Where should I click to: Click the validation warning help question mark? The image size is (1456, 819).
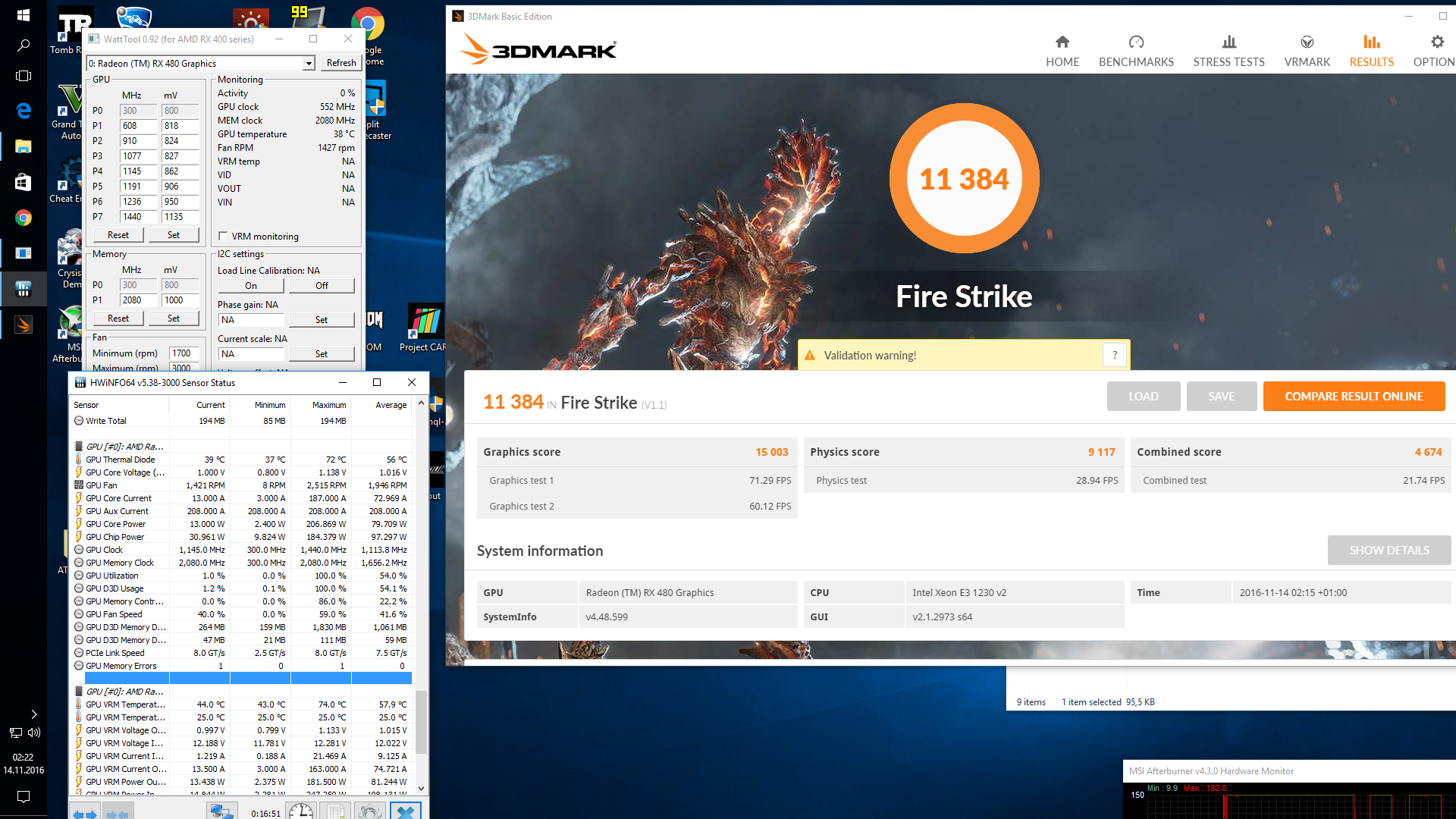[x=1114, y=355]
